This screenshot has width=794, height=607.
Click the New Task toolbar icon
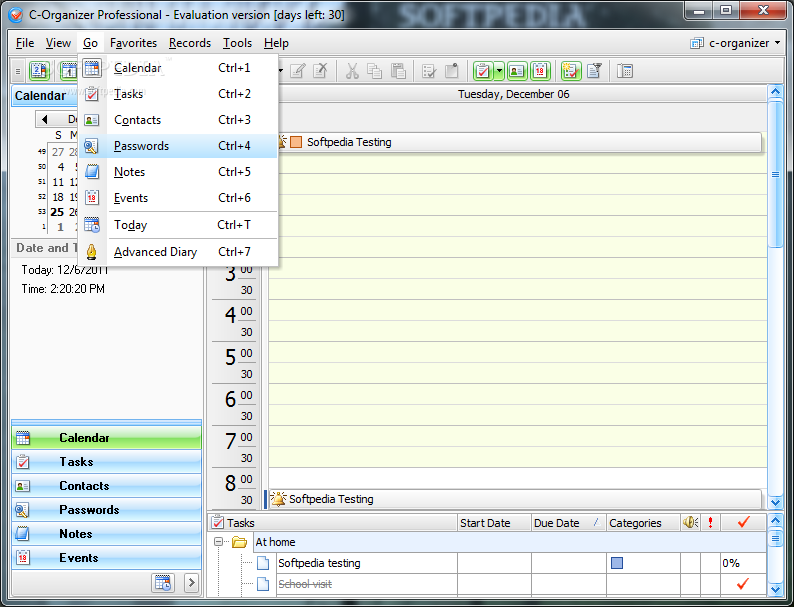483,71
